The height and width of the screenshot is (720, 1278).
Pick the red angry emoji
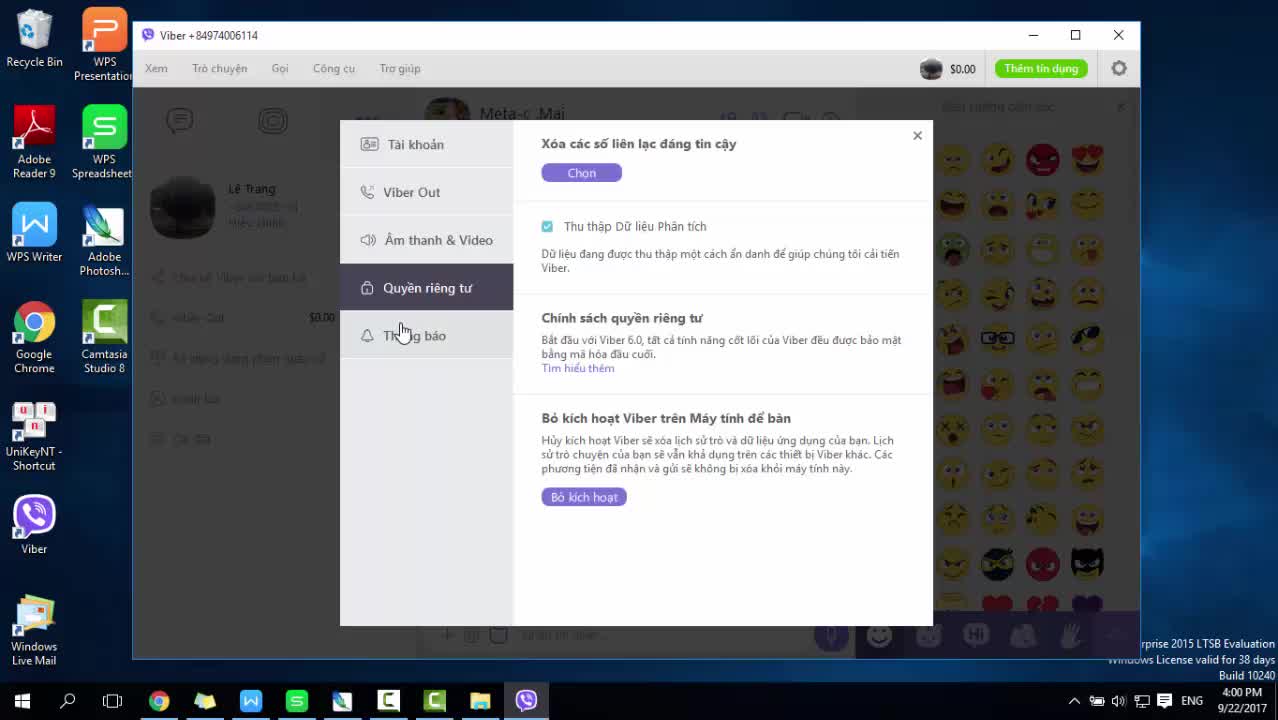pyautogui.click(x=1042, y=158)
